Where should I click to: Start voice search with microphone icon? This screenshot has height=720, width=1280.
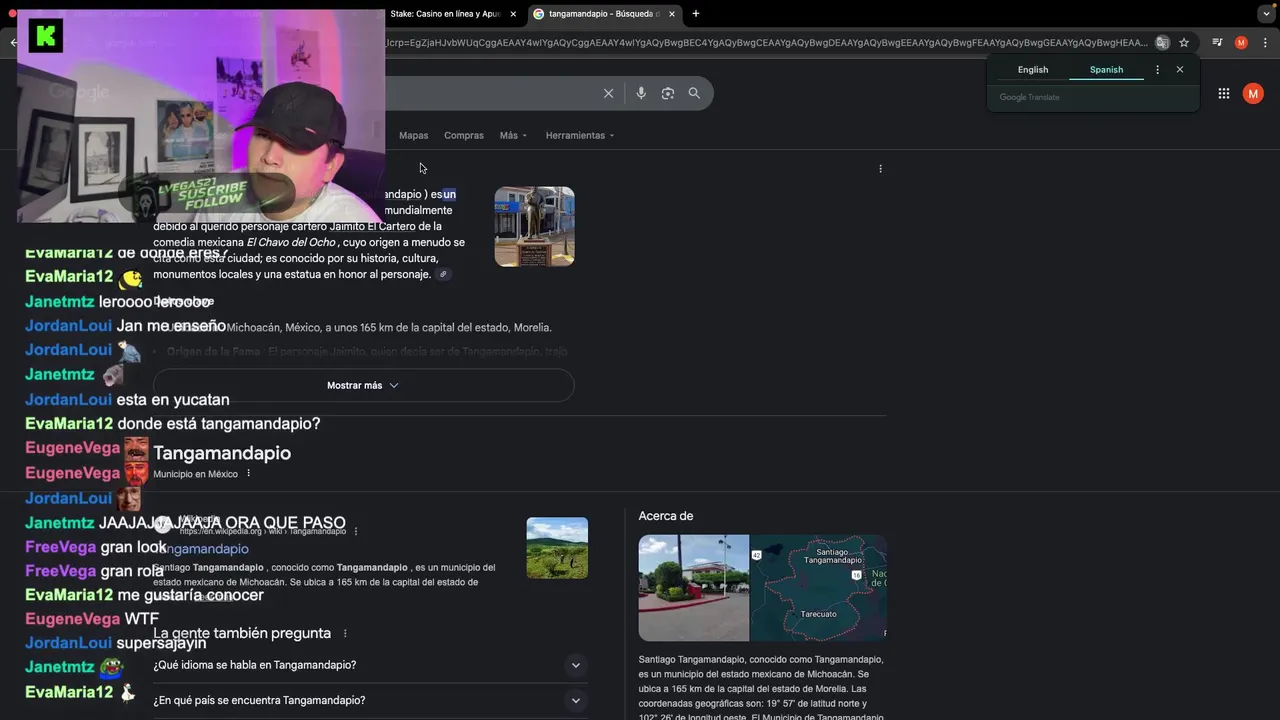tap(641, 93)
